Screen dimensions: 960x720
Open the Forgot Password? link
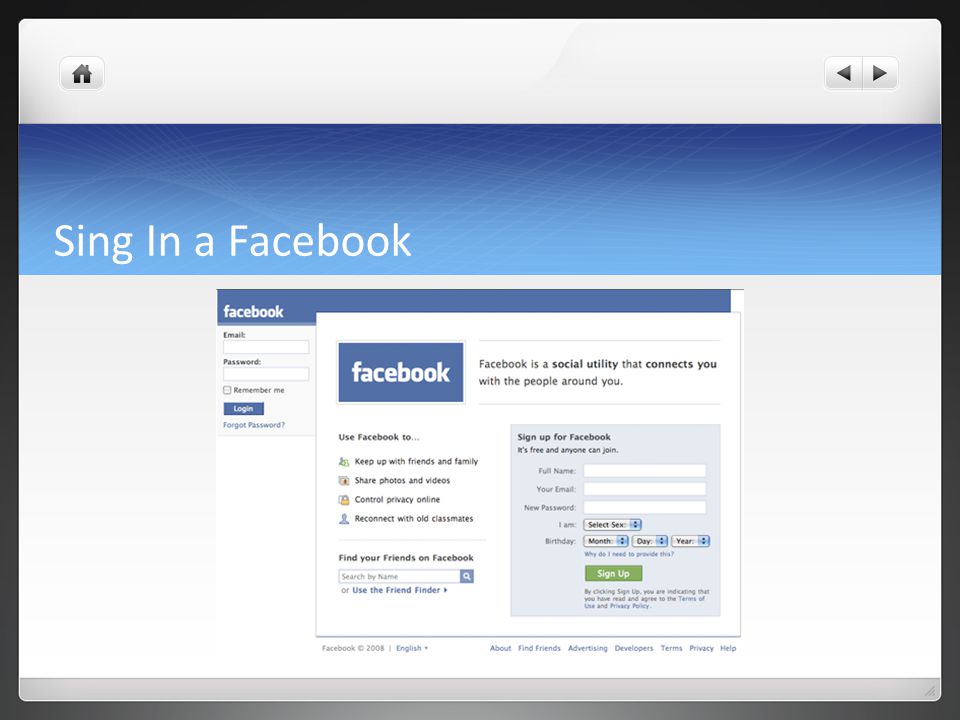point(254,425)
